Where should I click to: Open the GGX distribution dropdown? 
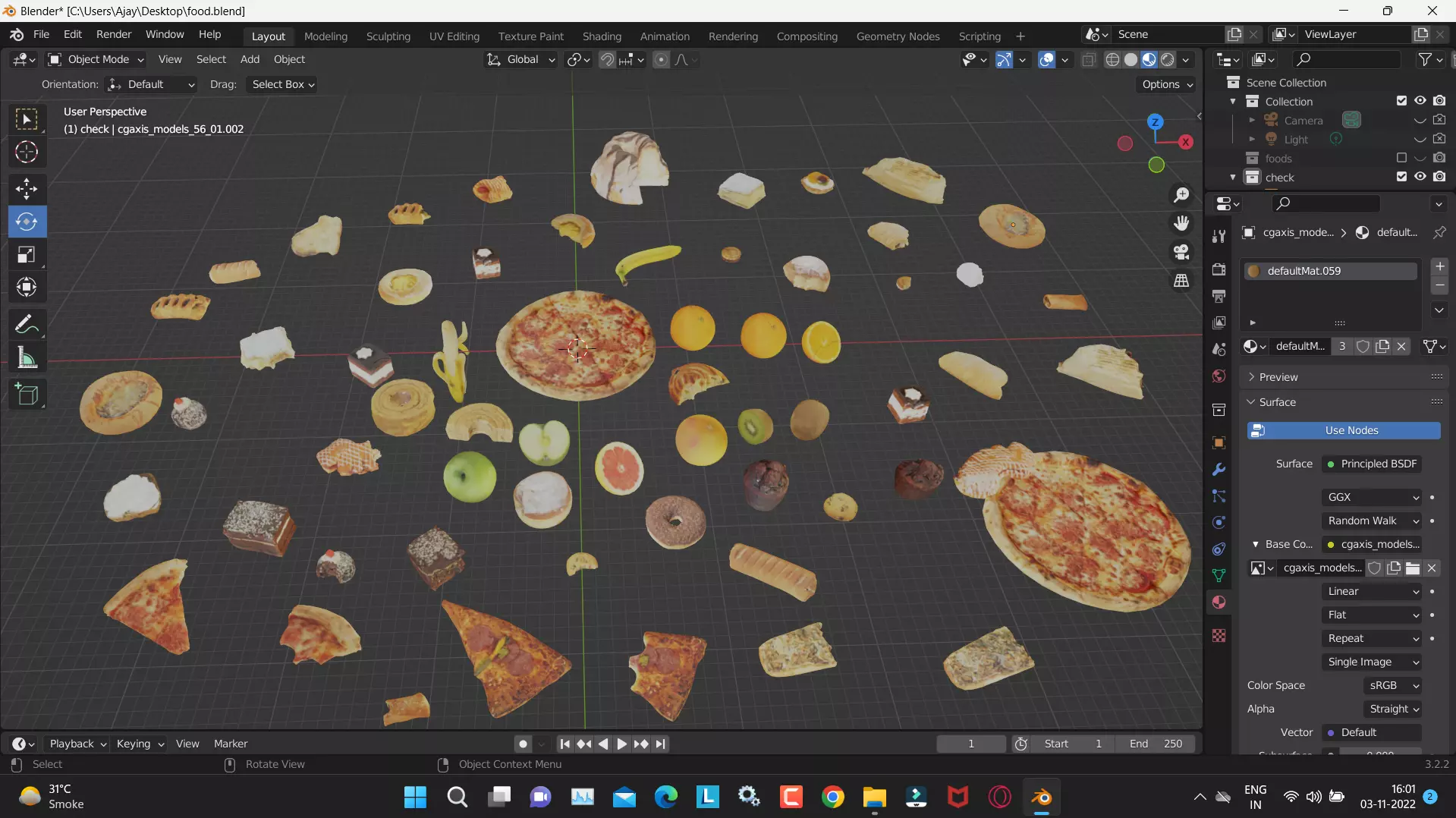pos(1372,497)
